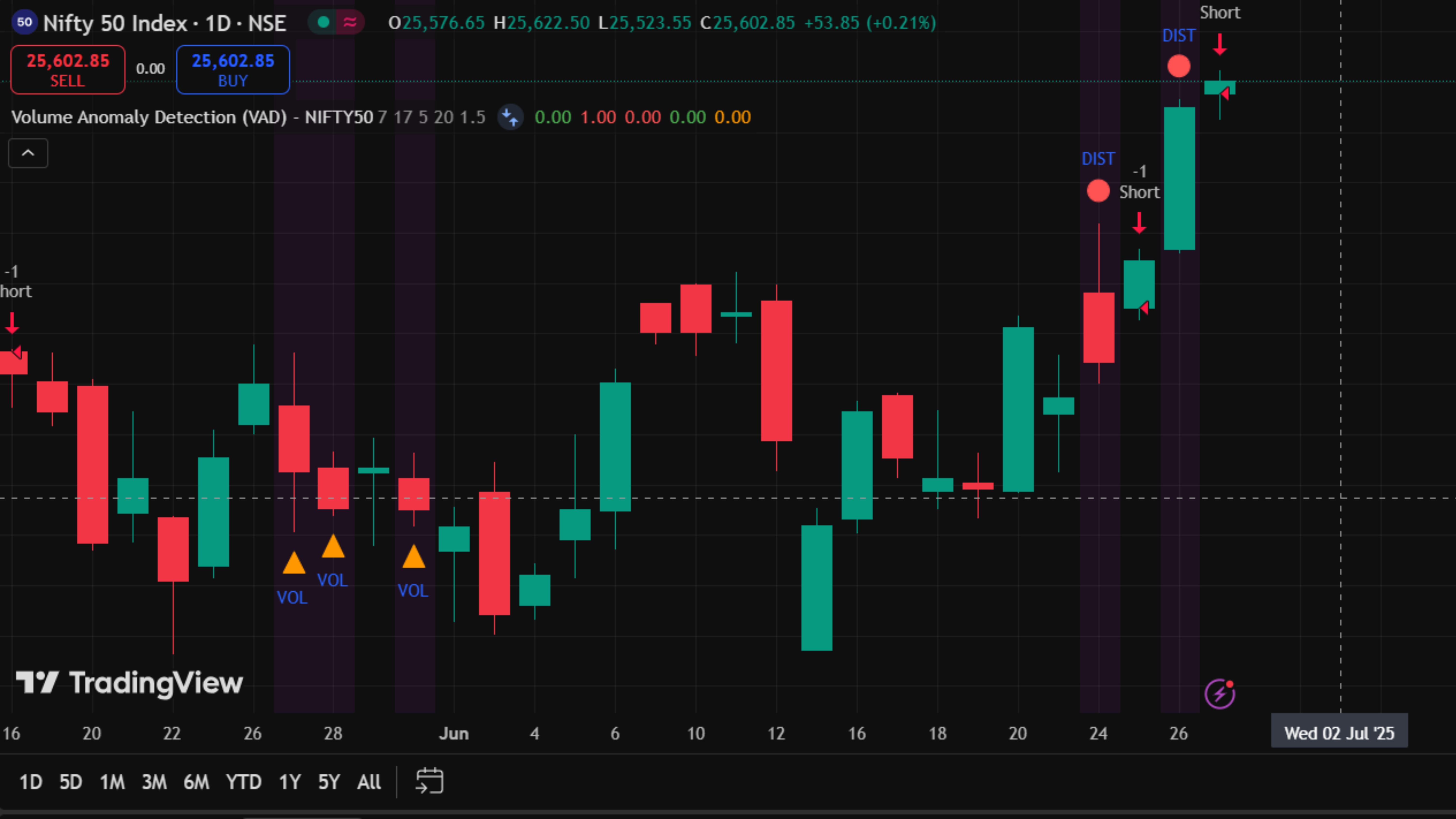
Task: Select the 1D time range
Action: pyautogui.click(x=31, y=782)
